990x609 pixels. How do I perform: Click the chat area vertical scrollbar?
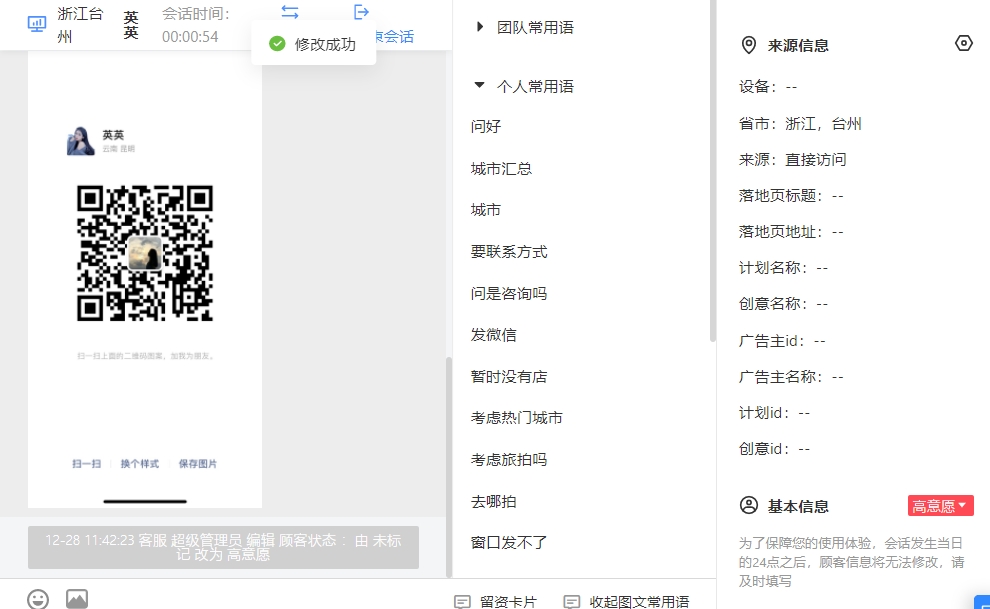449,467
